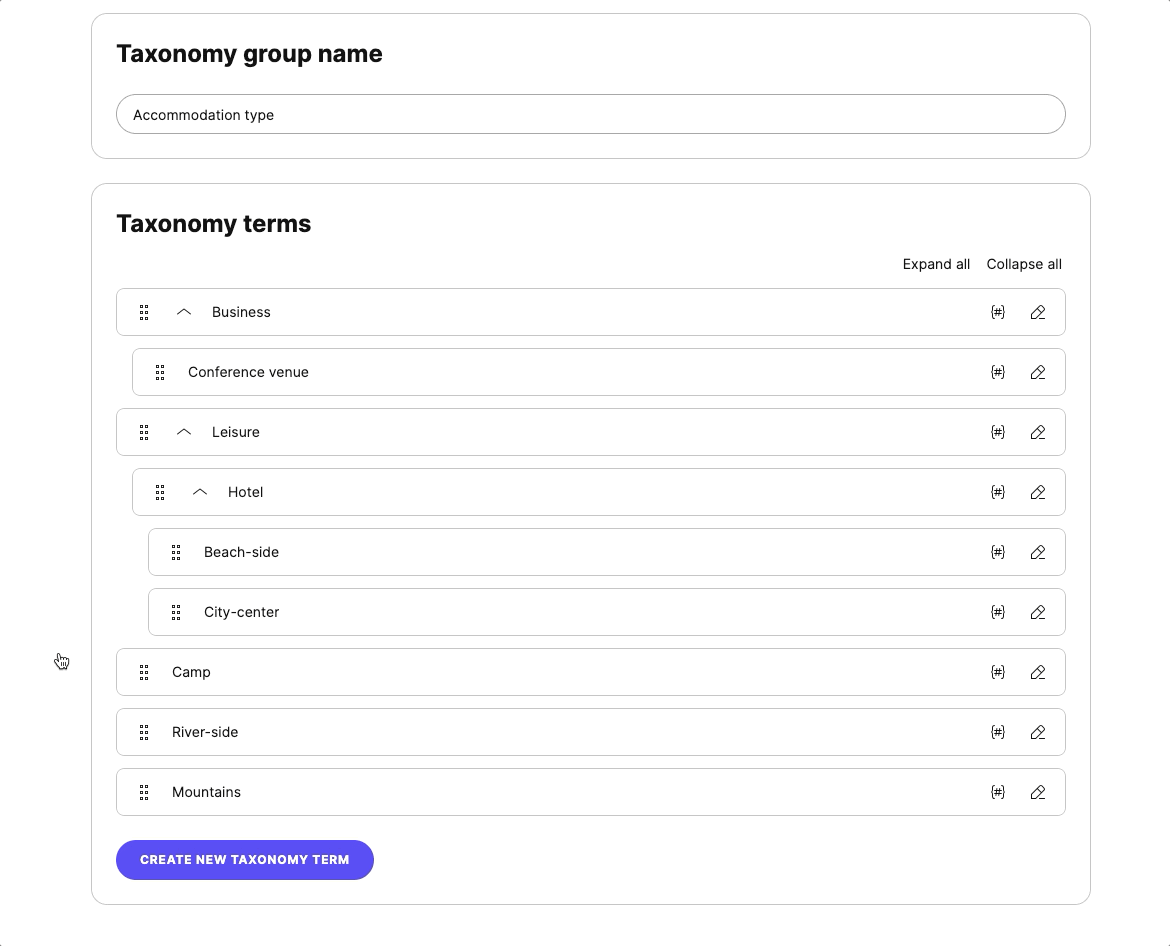The image size is (1170, 946).
Task: Click the Expand all link
Action: point(936,264)
